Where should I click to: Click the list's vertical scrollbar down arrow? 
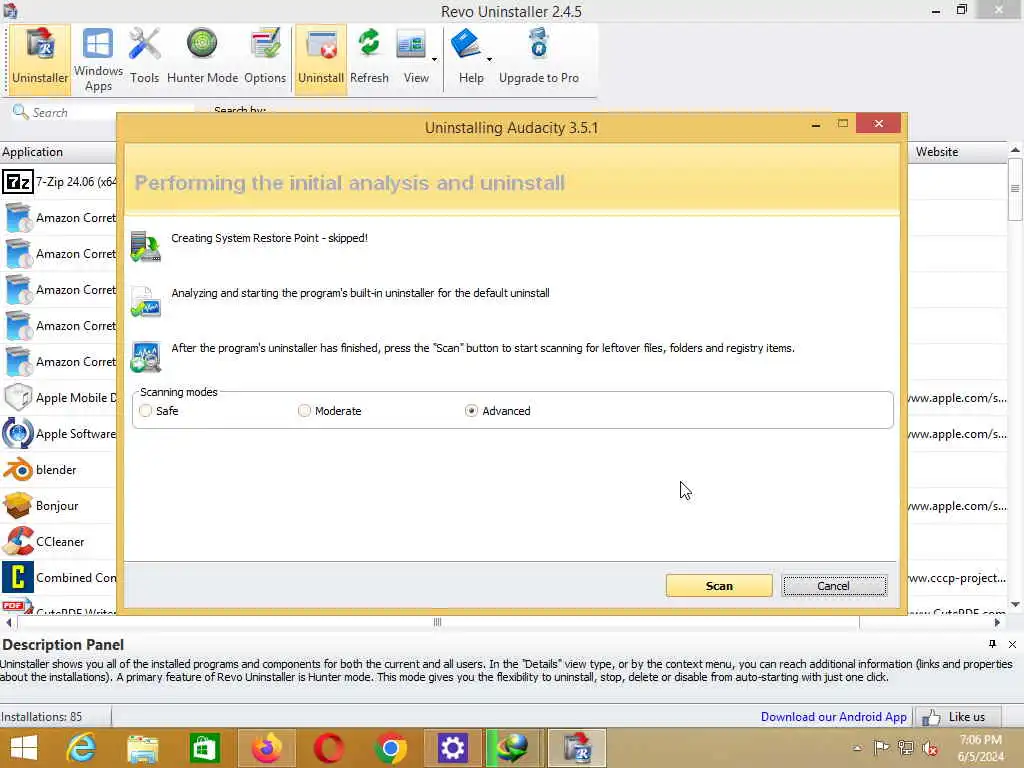tap(1015, 604)
